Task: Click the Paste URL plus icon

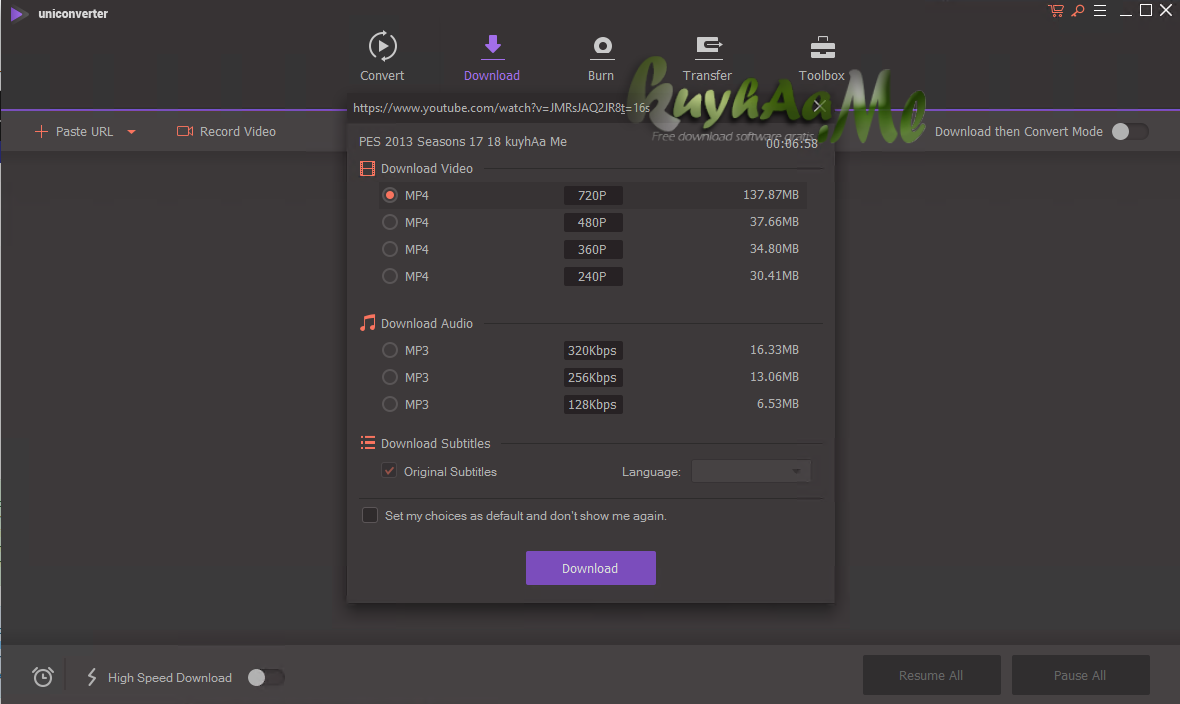Action: (x=41, y=132)
